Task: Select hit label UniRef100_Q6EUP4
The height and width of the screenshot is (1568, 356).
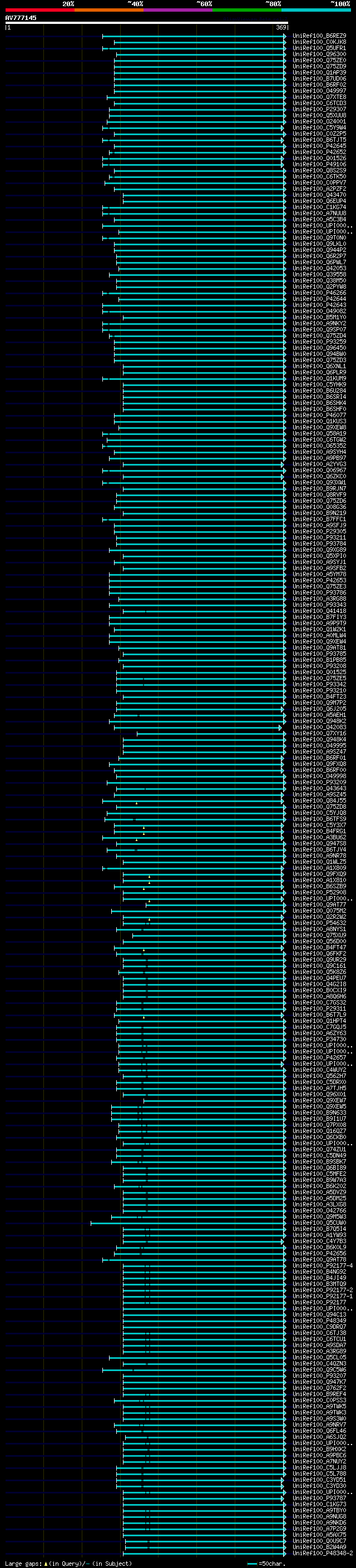Action: 319,201
